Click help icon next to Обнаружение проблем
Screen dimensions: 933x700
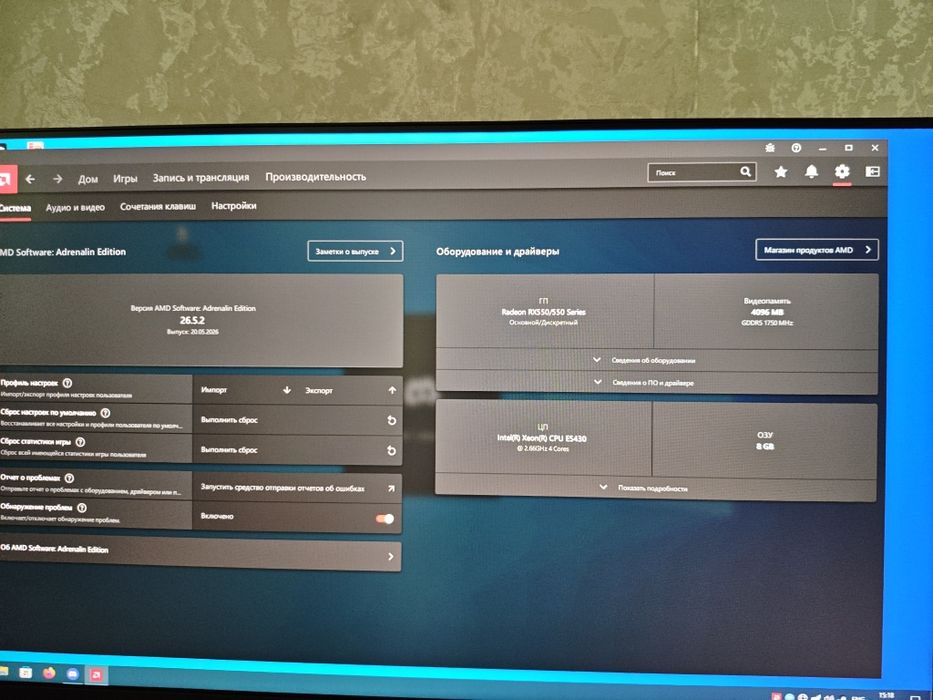pos(82,508)
